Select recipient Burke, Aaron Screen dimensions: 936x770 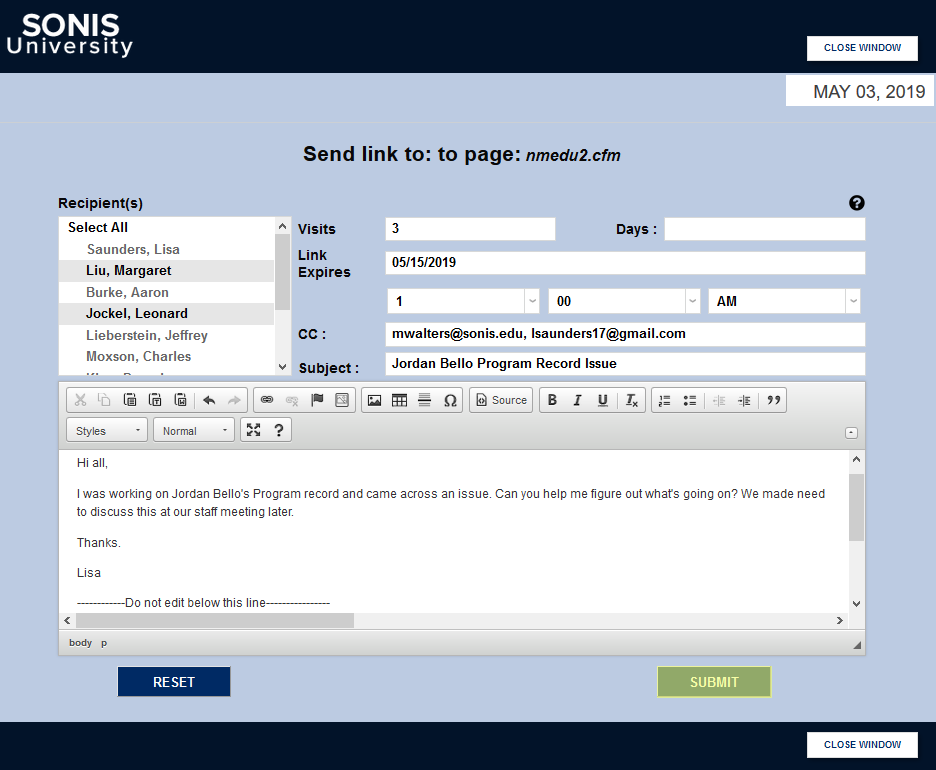[x=166, y=292]
